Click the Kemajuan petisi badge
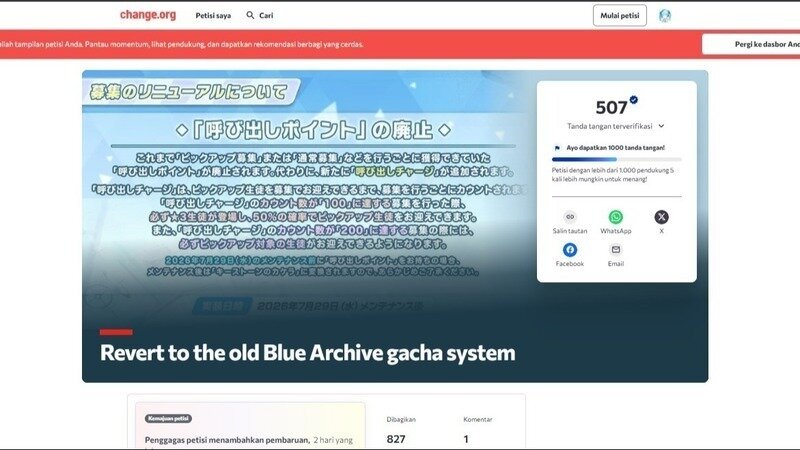This screenshot has height=450, width=800. (x=168, y=418)
